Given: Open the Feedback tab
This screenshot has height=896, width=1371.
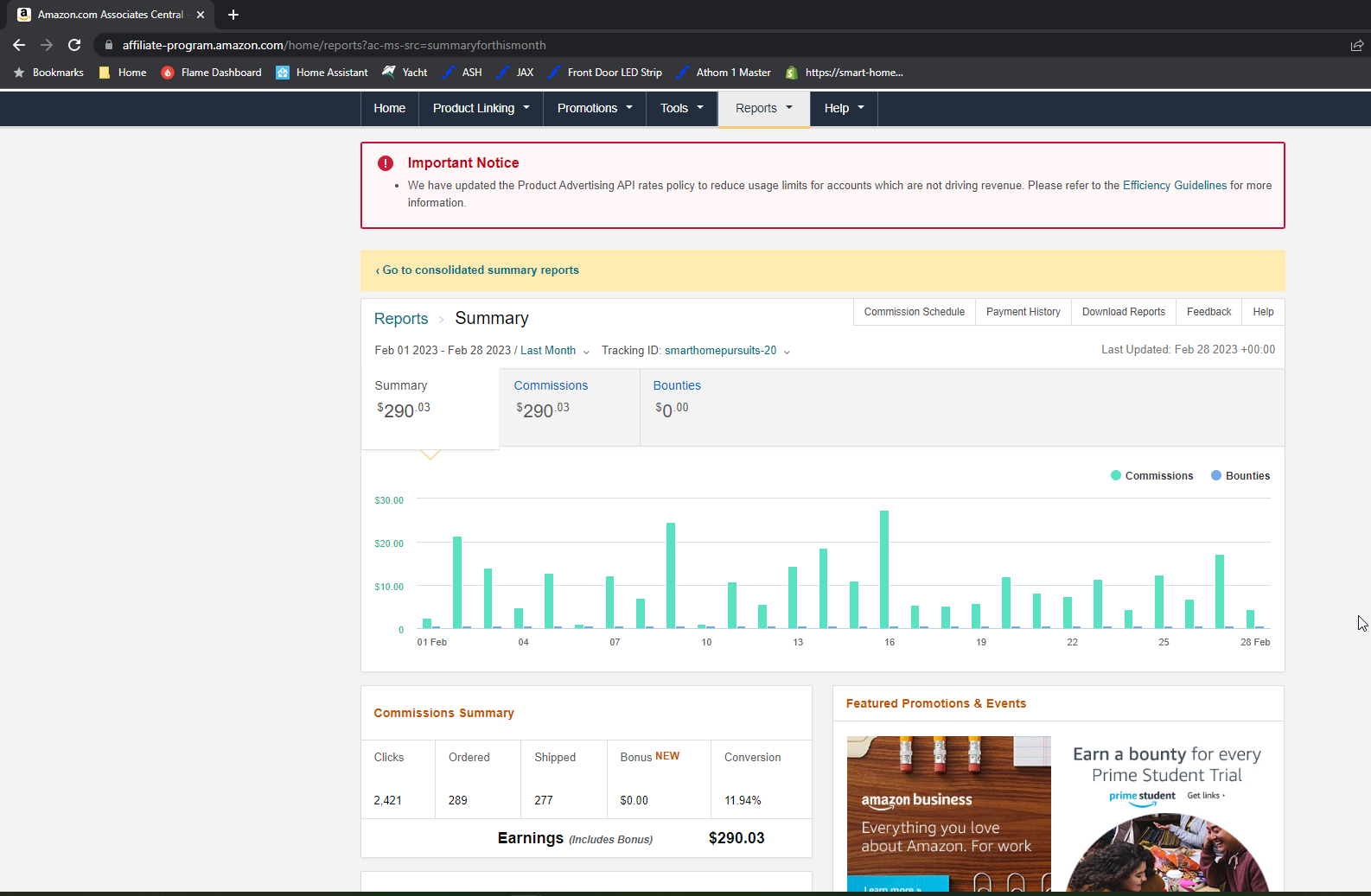Looking at the screenshot, I should click(x=1208, y=312).
